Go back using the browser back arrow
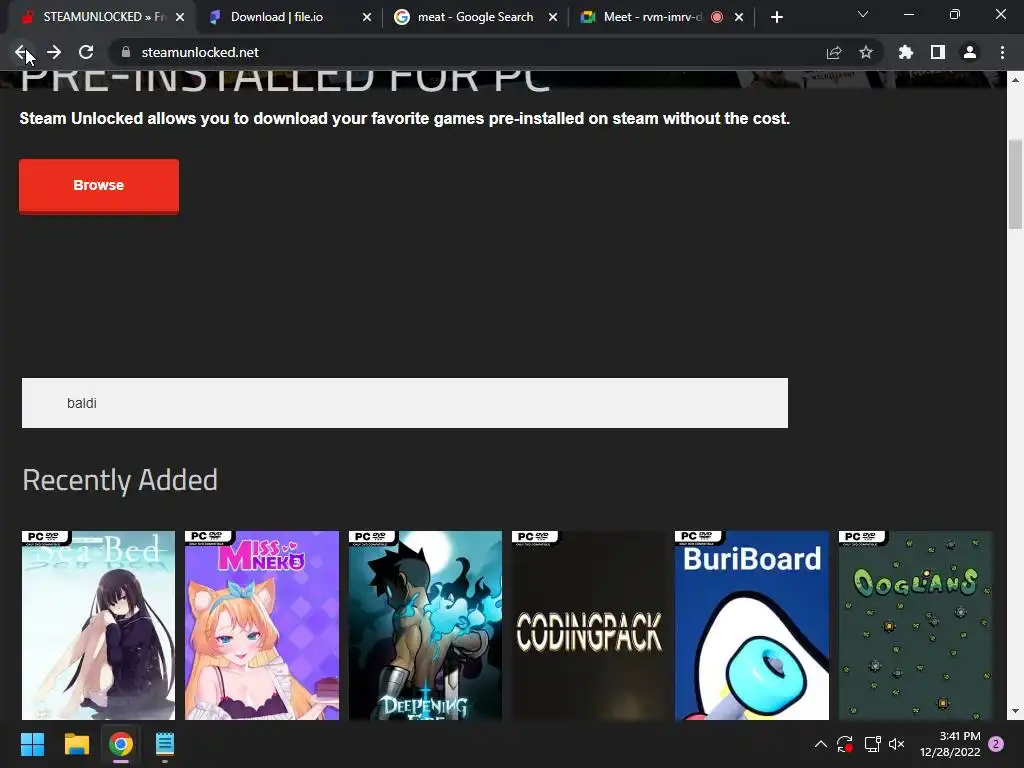The height and width of the screenshot is (768, 1024). (21, 52)
